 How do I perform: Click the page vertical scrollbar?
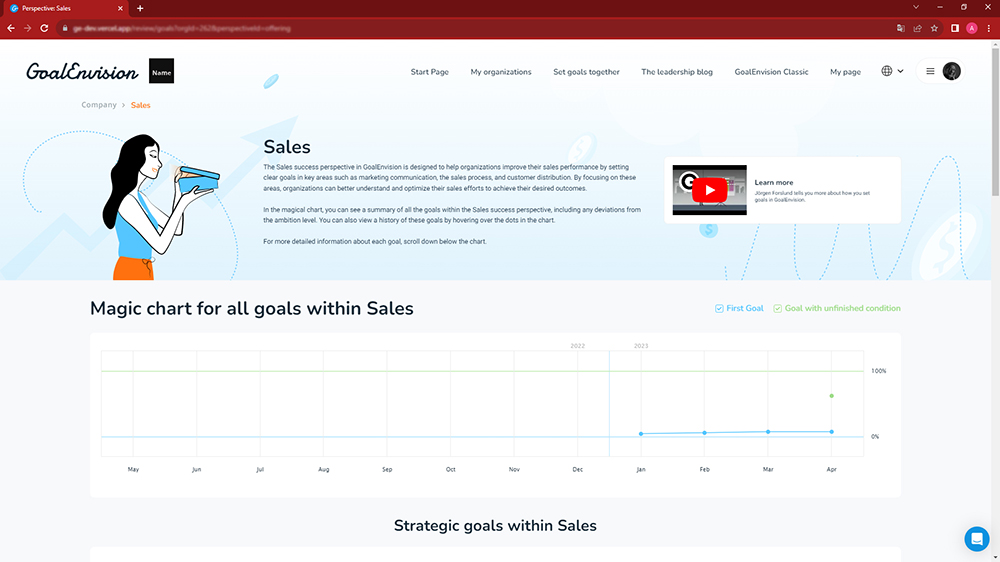[996, 121]
